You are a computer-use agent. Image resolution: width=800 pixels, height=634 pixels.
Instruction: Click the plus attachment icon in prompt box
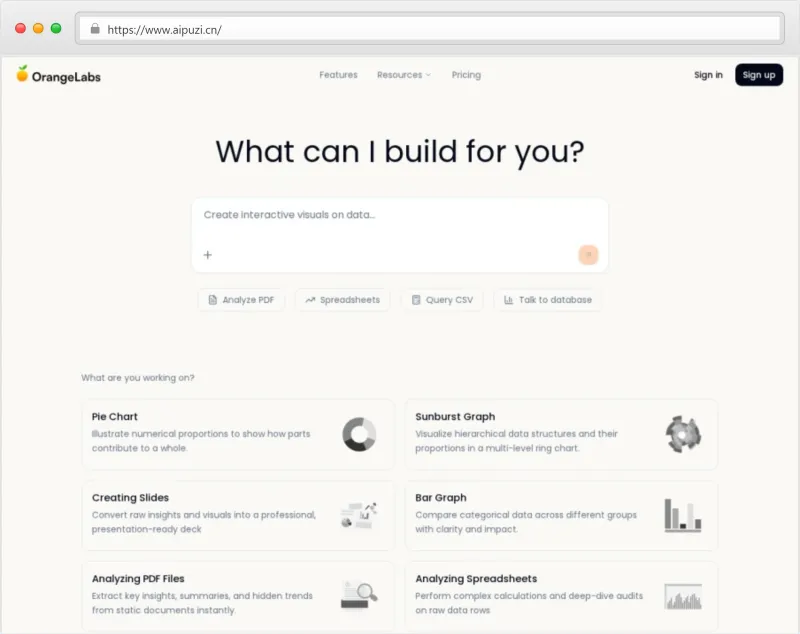(208, 255)
